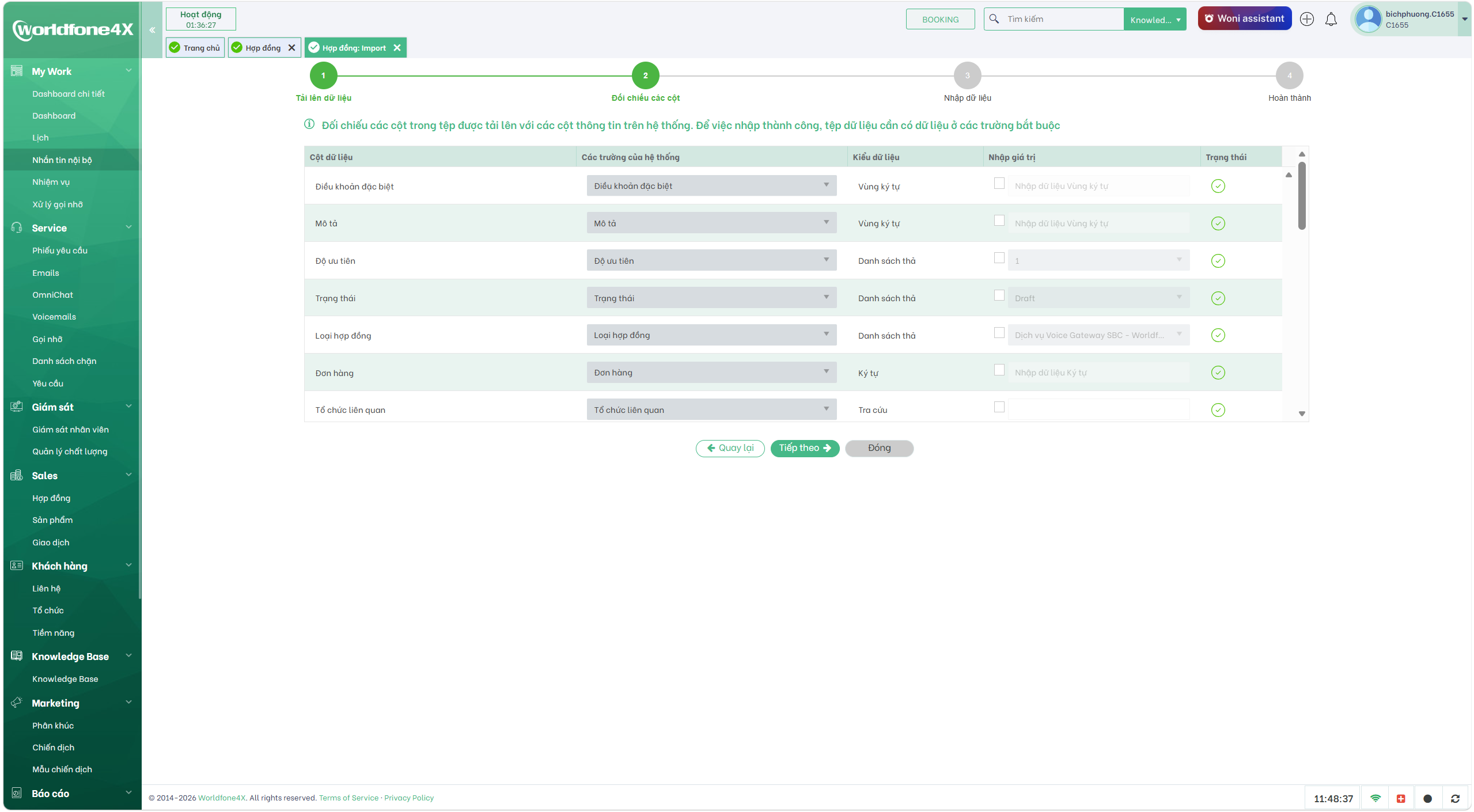Collapse the sidebar with the double-arrow icon
Image resolution: width=1474 pixels, height=812 pixels.
pyautogui.click(x=152, y=30)
